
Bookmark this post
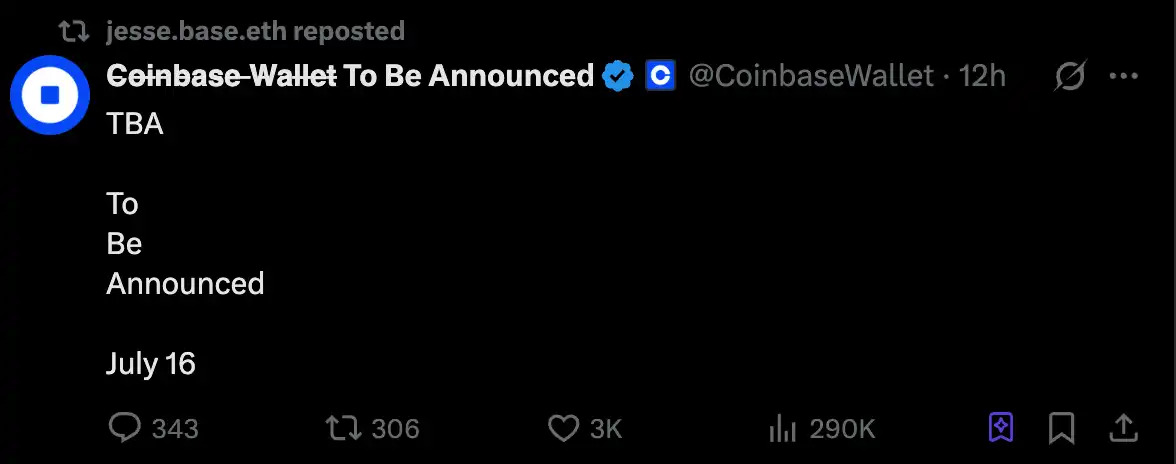(x=1061, y=428)
